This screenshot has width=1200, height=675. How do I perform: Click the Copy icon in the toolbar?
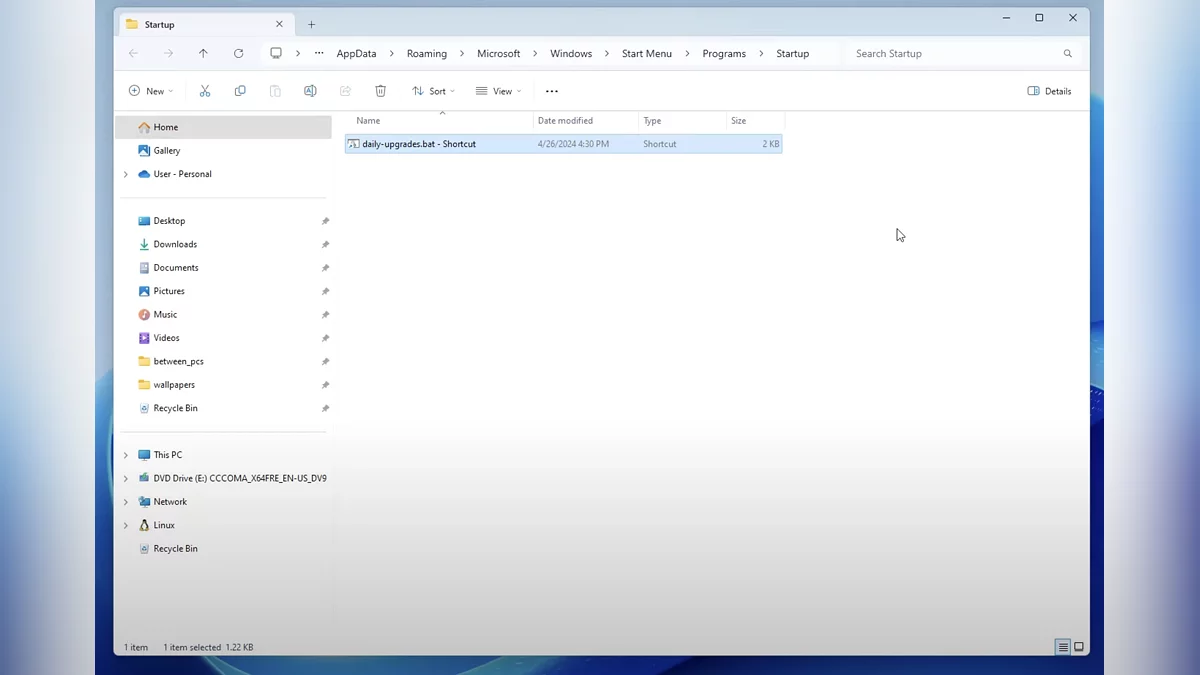tap(240, 90)
